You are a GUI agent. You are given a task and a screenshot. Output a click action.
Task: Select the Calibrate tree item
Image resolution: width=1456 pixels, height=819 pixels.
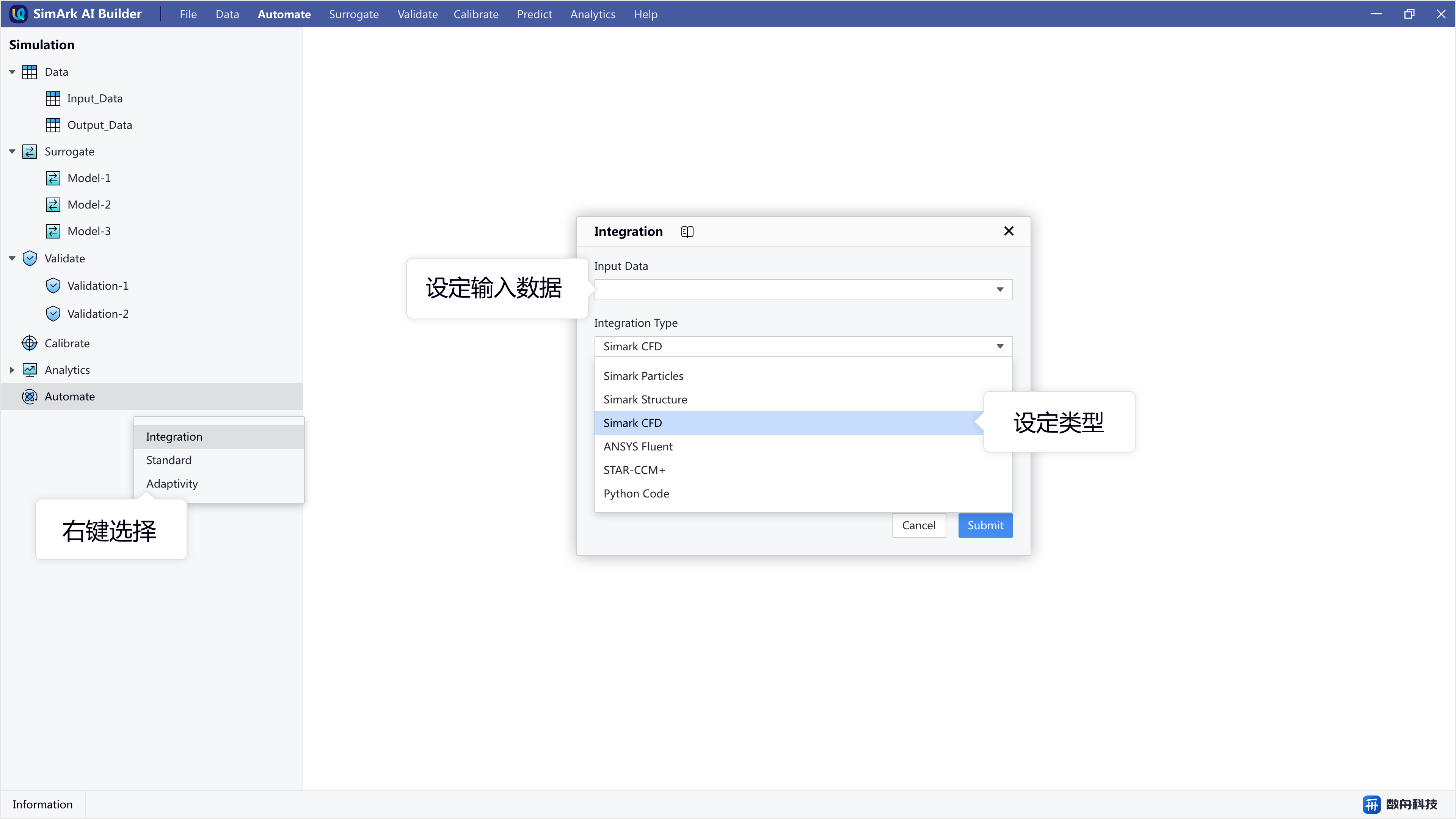click(x=67, y=343)
